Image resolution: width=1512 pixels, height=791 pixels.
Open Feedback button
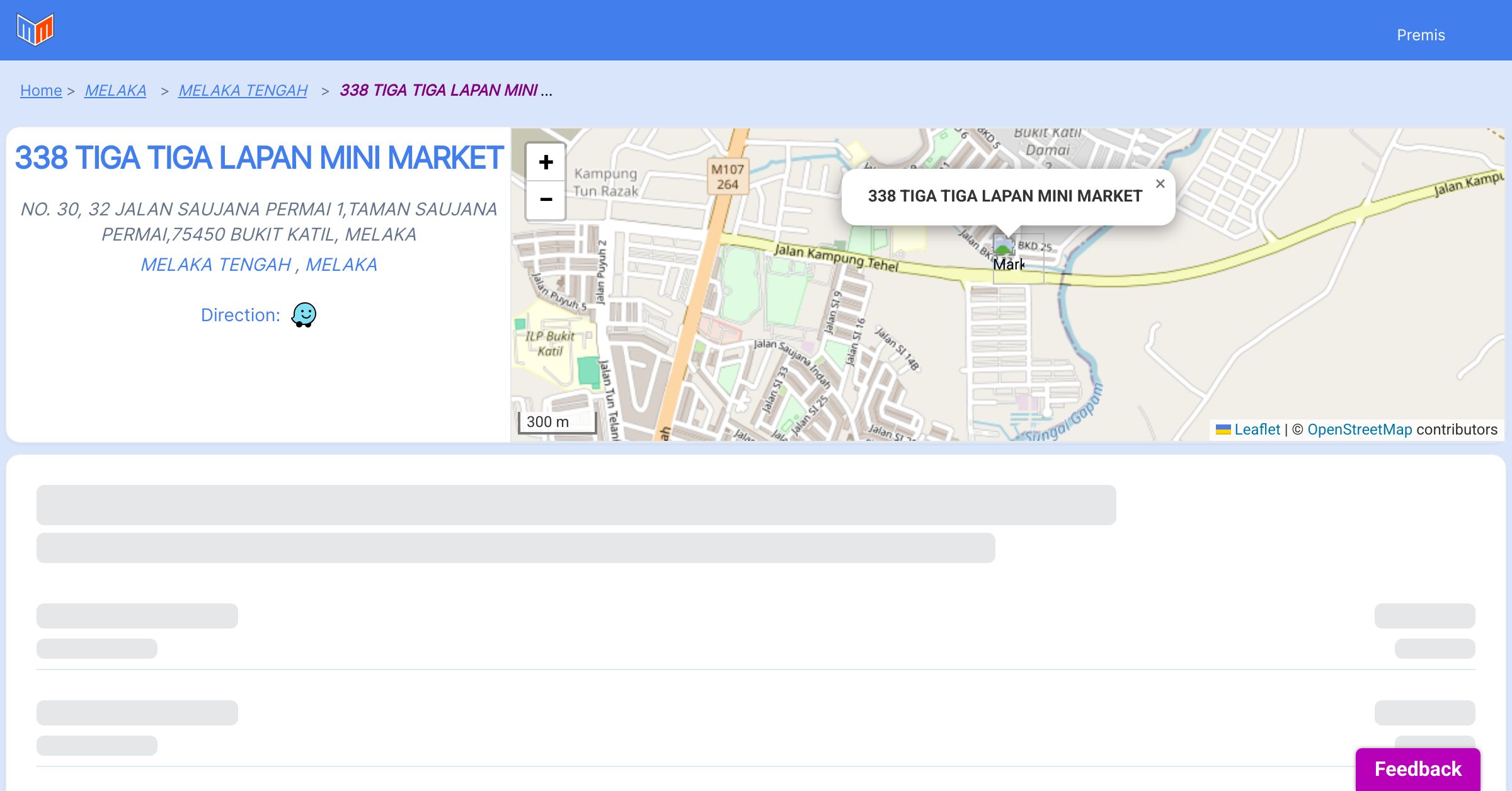(x=1417, y=768)
